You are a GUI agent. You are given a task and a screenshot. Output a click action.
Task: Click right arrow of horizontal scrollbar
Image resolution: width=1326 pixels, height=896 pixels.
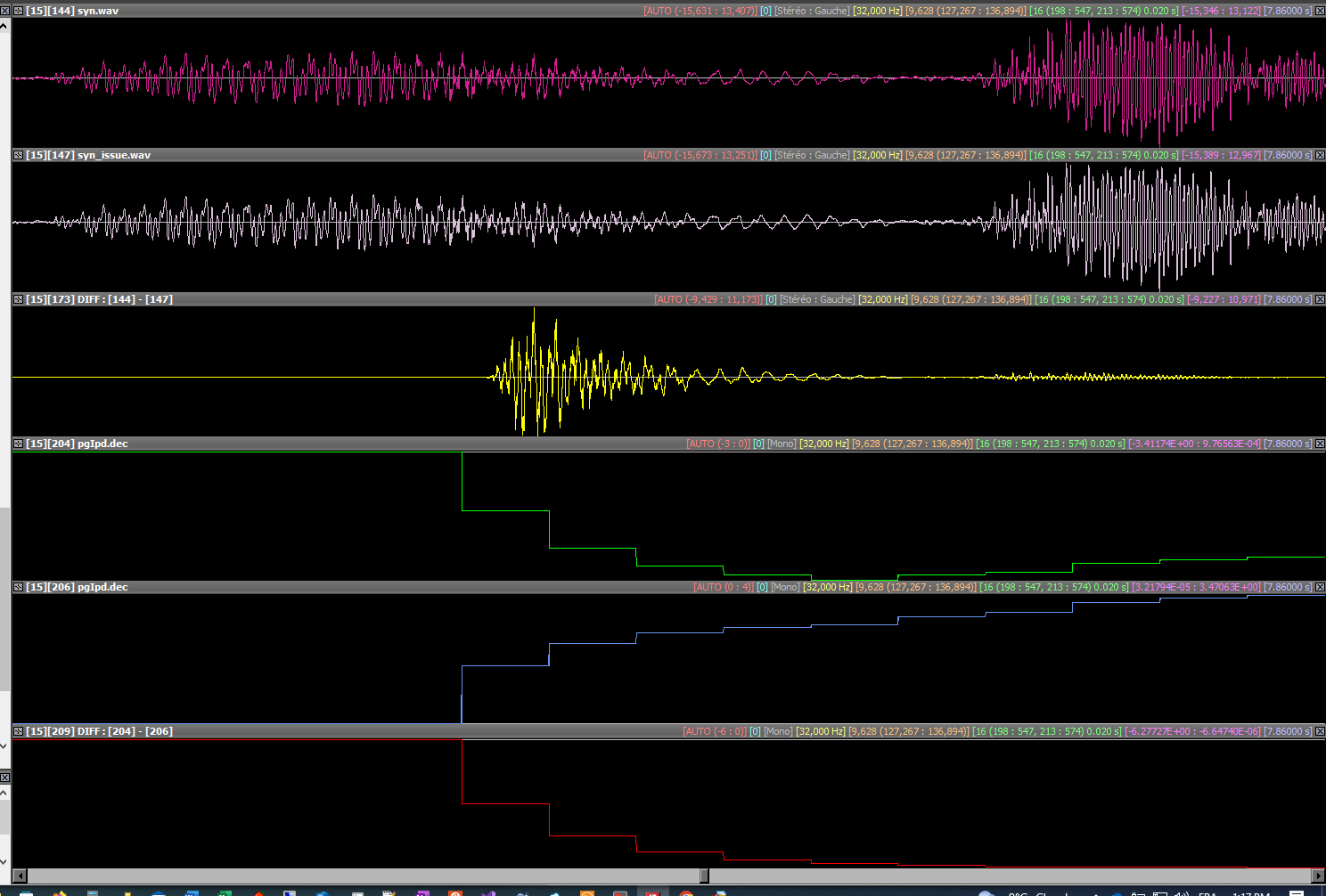(x=1319, y=876)
